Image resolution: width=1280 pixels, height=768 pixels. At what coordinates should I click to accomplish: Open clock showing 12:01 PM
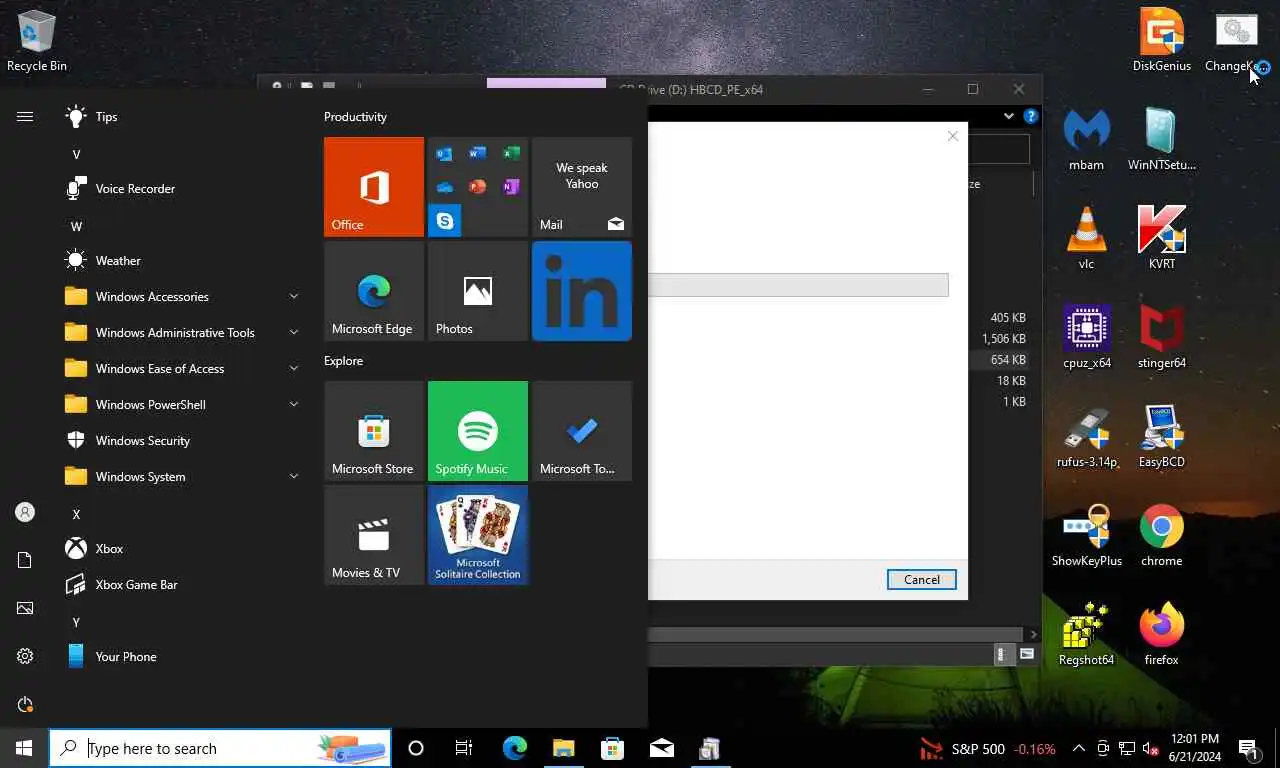tap(1193, 748)
